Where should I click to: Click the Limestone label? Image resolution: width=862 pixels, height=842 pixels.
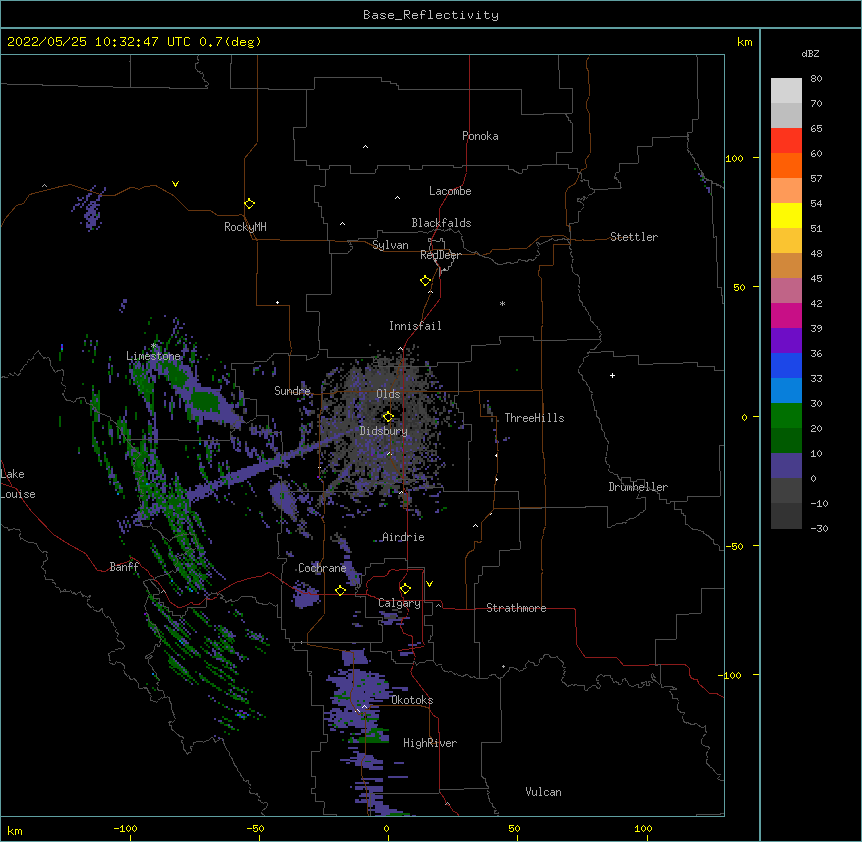click(x=153, y=356)
